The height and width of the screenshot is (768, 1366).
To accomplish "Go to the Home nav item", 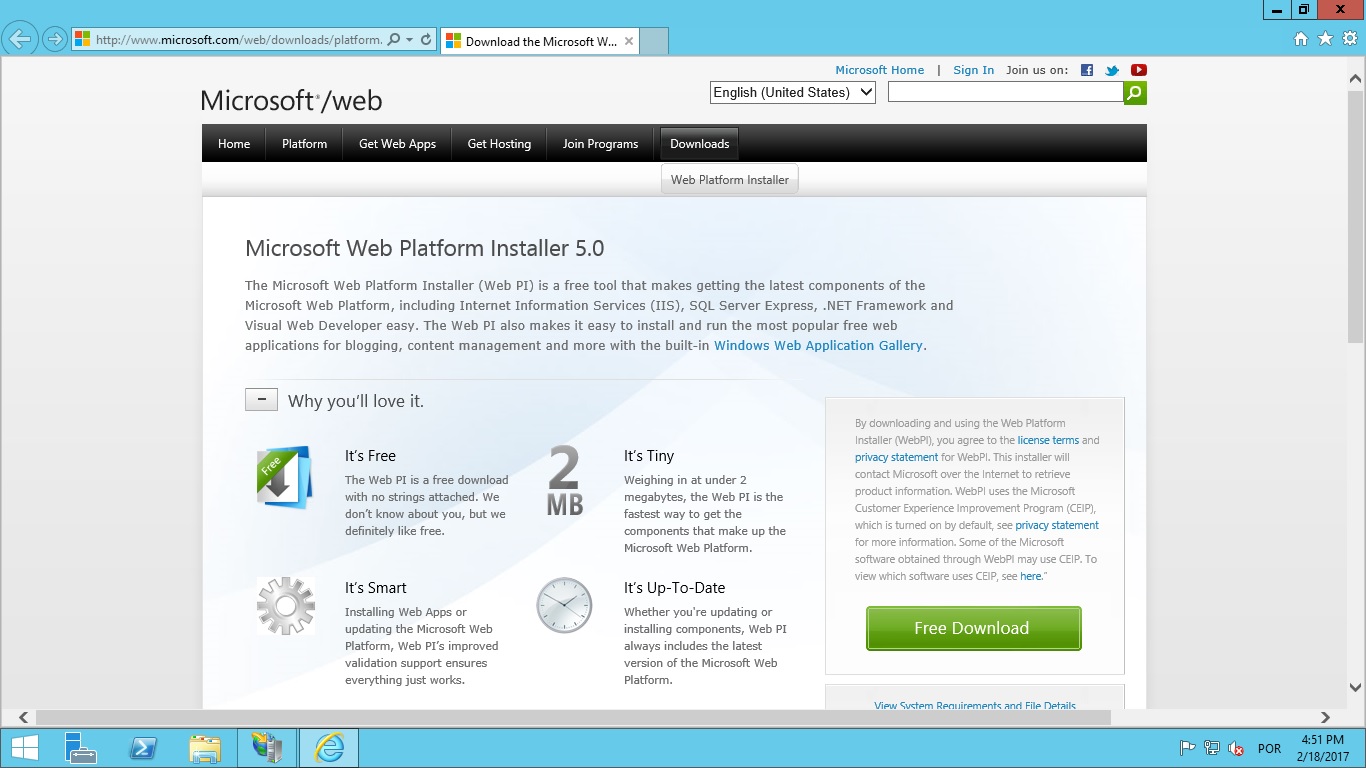I will (x=234, y=144).
